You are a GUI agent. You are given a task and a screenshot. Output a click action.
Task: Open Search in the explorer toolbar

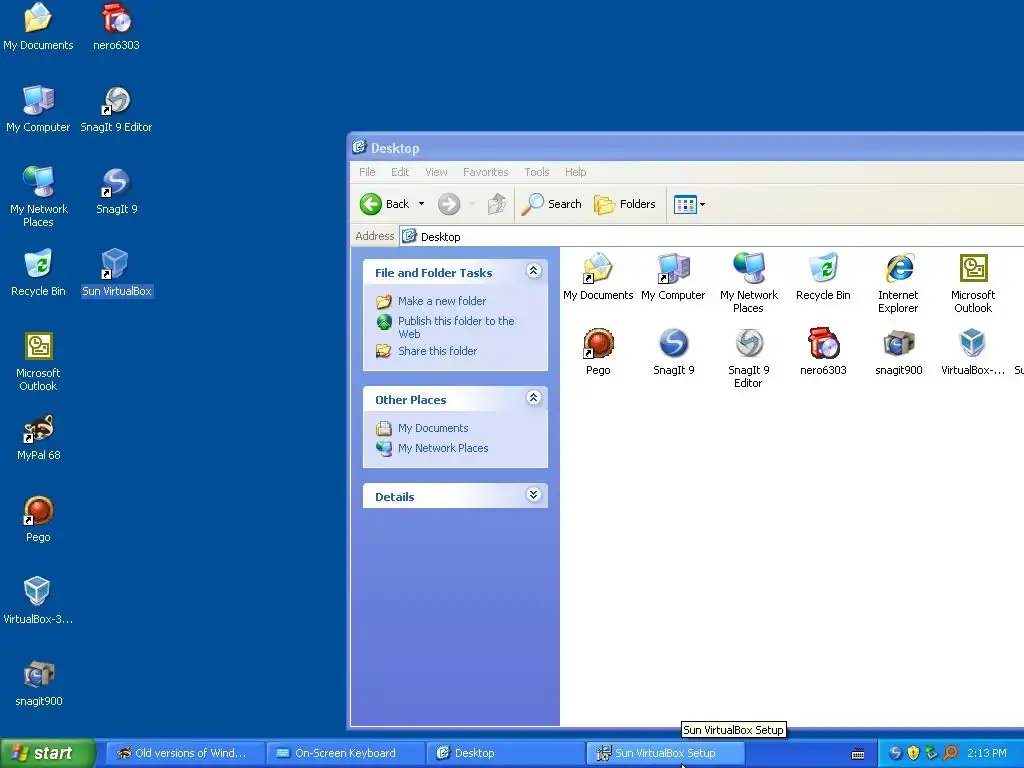click(552, 204)
